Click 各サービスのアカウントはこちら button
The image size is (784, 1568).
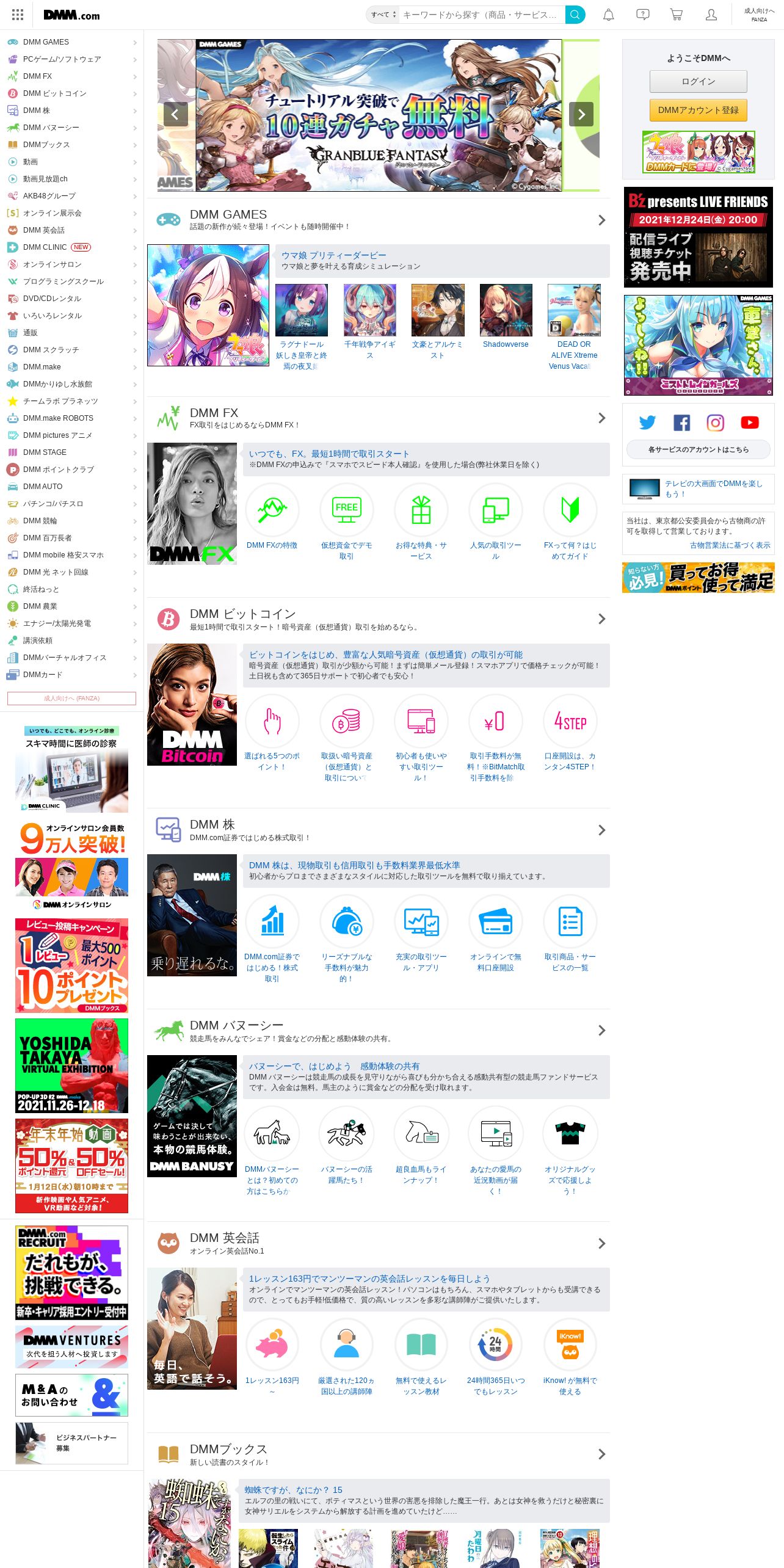coord(699,449)
